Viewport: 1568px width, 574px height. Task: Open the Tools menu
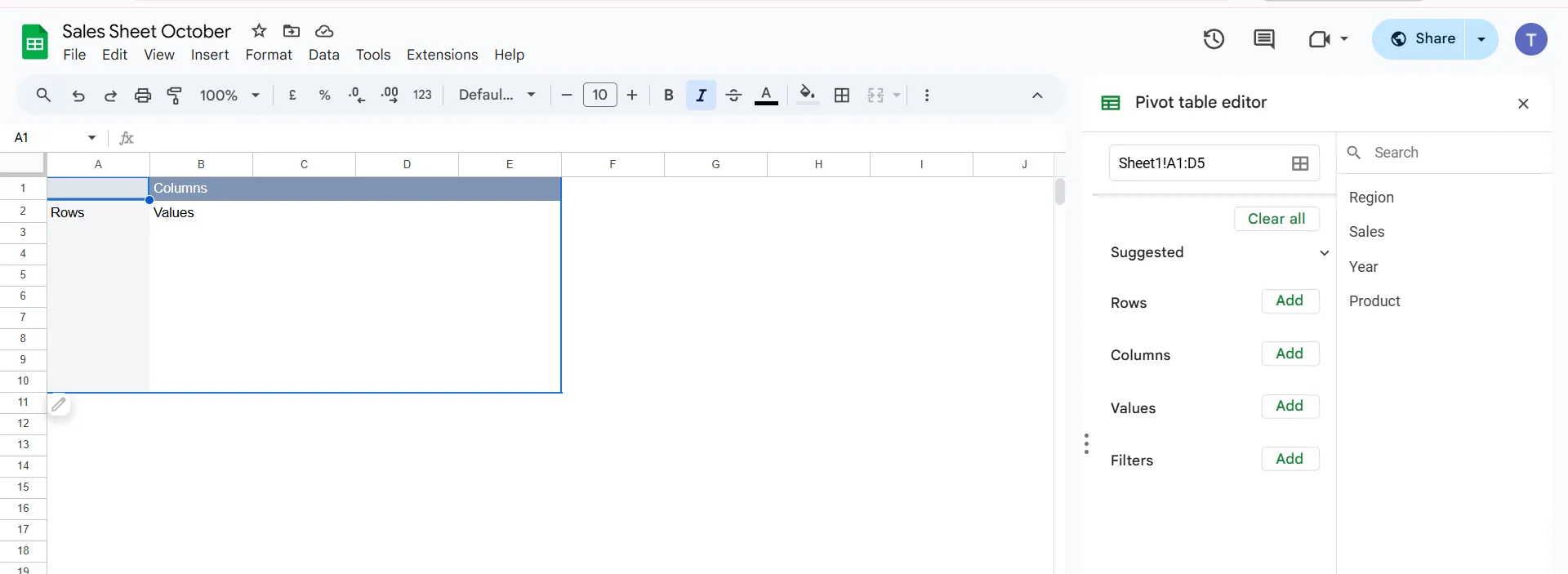373,55
